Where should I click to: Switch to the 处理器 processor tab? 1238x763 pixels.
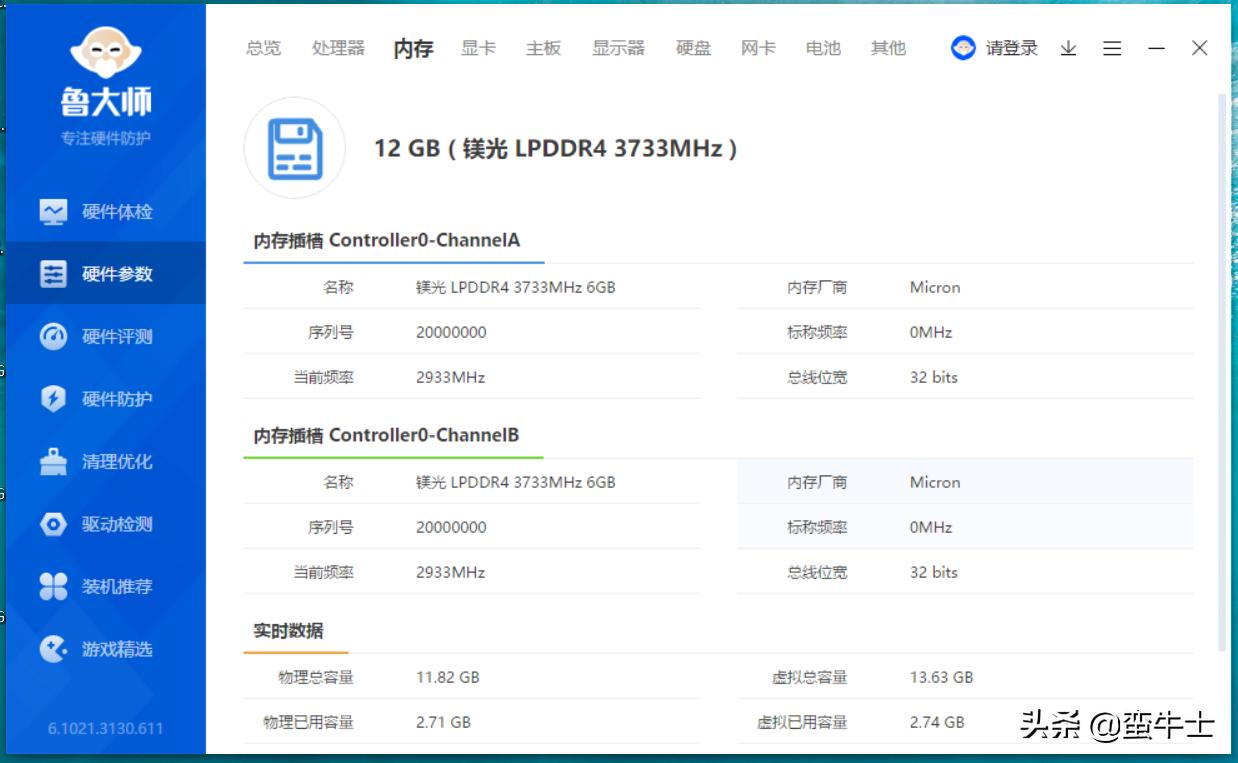(339, 47)
